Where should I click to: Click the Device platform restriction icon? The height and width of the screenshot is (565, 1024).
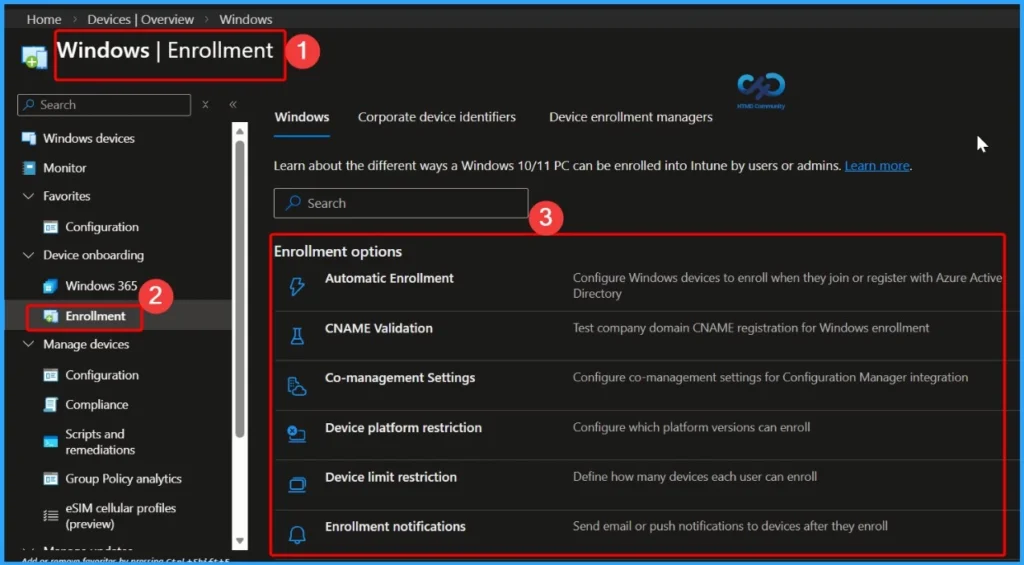(297, 434)
